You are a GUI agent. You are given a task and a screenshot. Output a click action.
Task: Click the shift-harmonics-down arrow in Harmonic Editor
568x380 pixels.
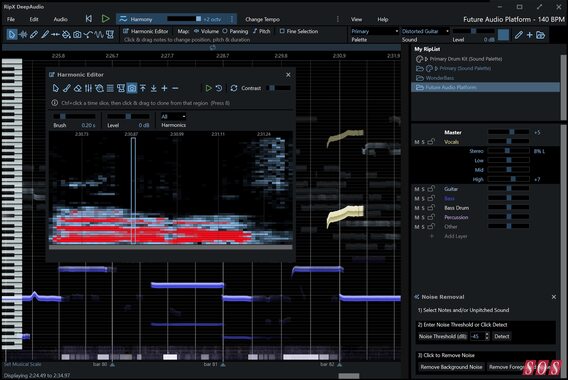coord(154,88)
